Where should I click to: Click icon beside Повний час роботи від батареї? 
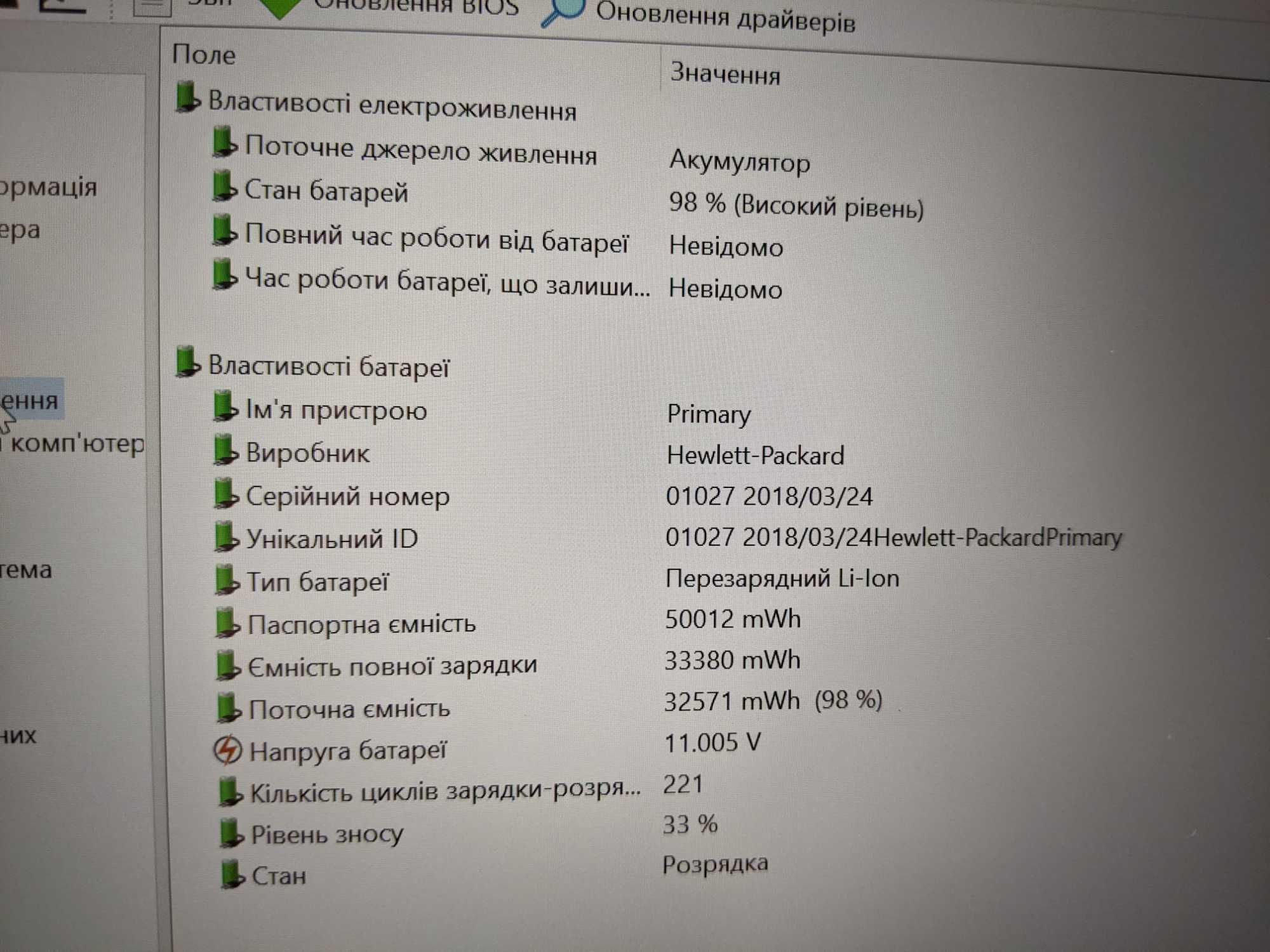pos(224,230)
